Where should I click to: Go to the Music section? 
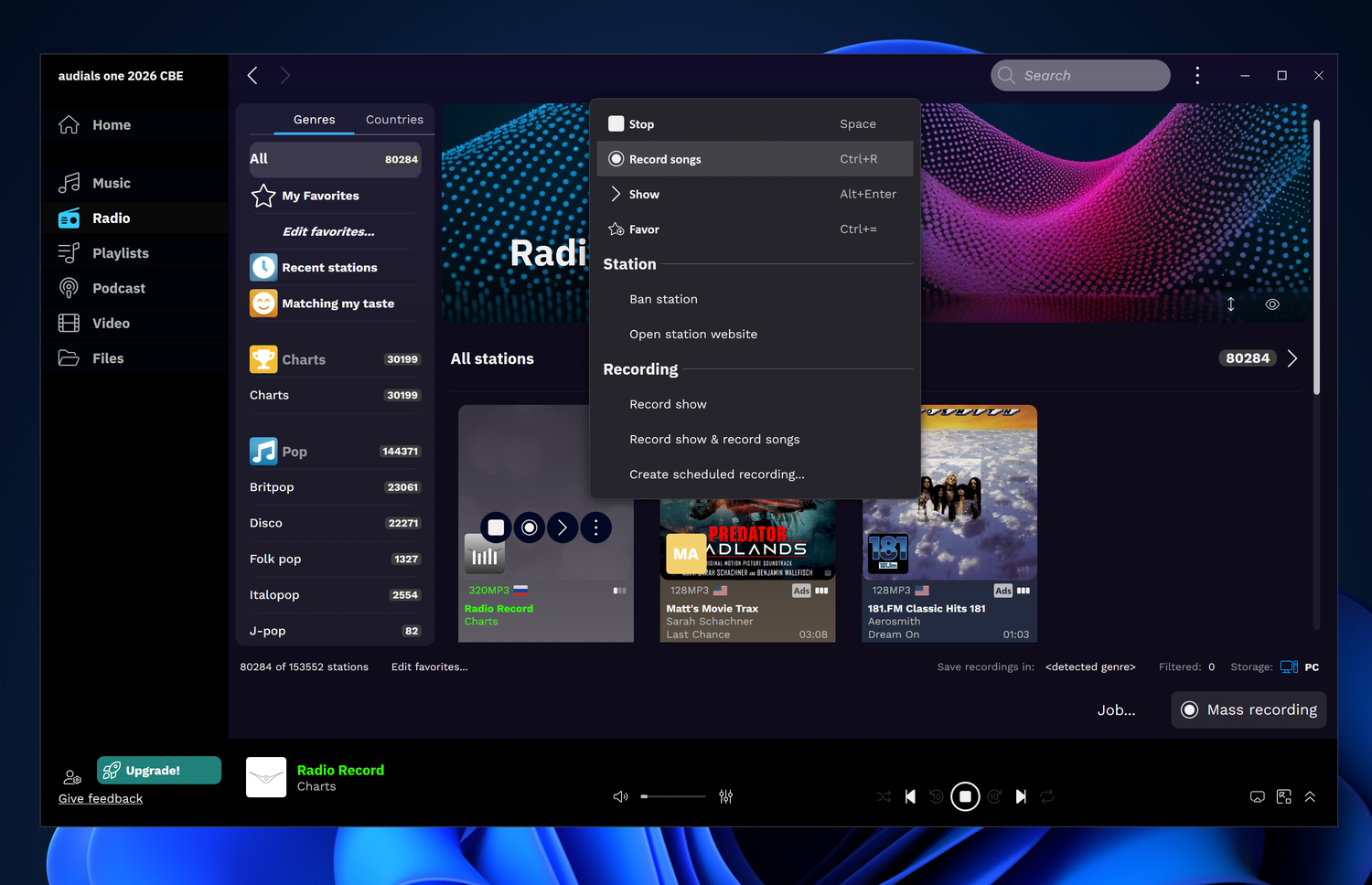point(94,183)
